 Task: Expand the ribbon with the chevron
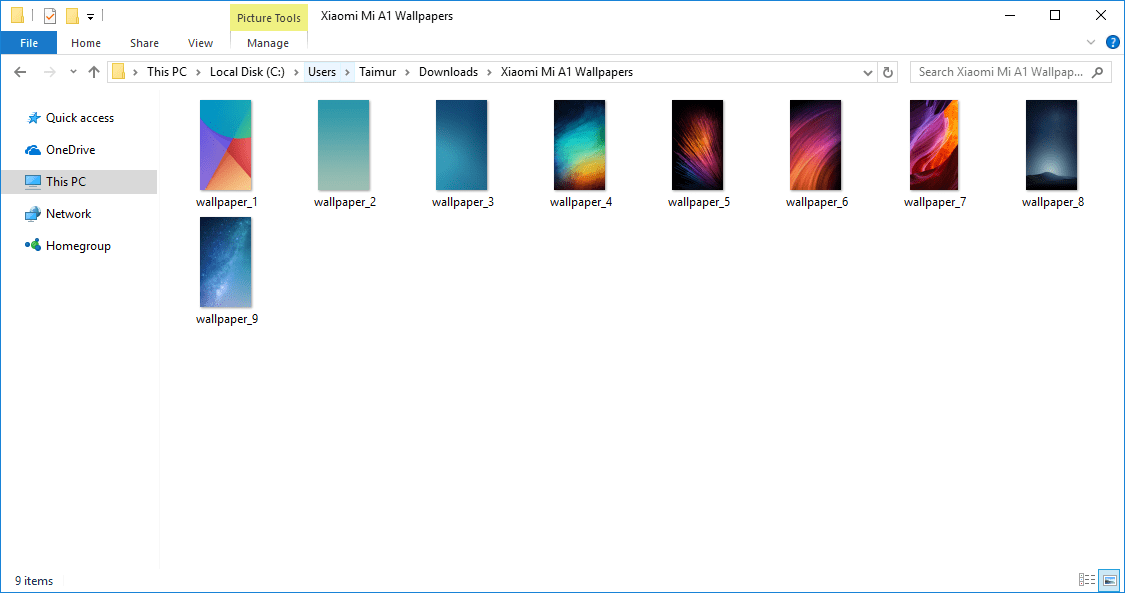[1091, 43]
